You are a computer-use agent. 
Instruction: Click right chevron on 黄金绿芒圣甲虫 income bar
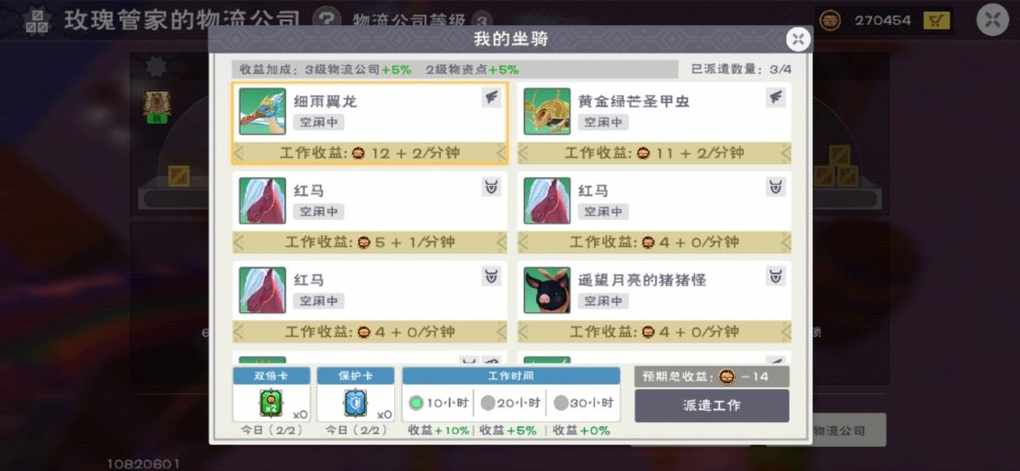786,154
